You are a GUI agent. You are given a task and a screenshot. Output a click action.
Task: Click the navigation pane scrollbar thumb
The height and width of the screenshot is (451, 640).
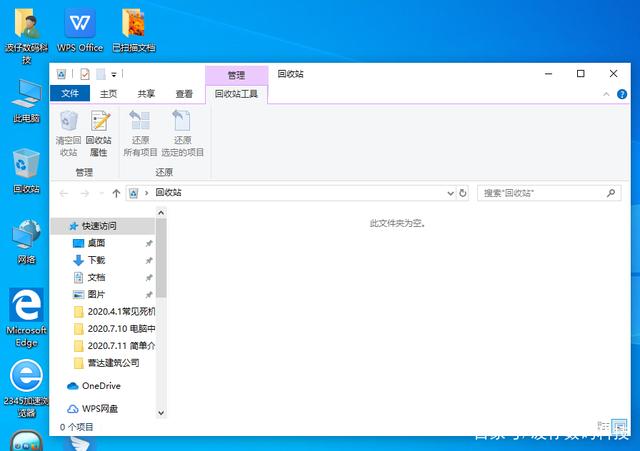(x=161, y=258)
